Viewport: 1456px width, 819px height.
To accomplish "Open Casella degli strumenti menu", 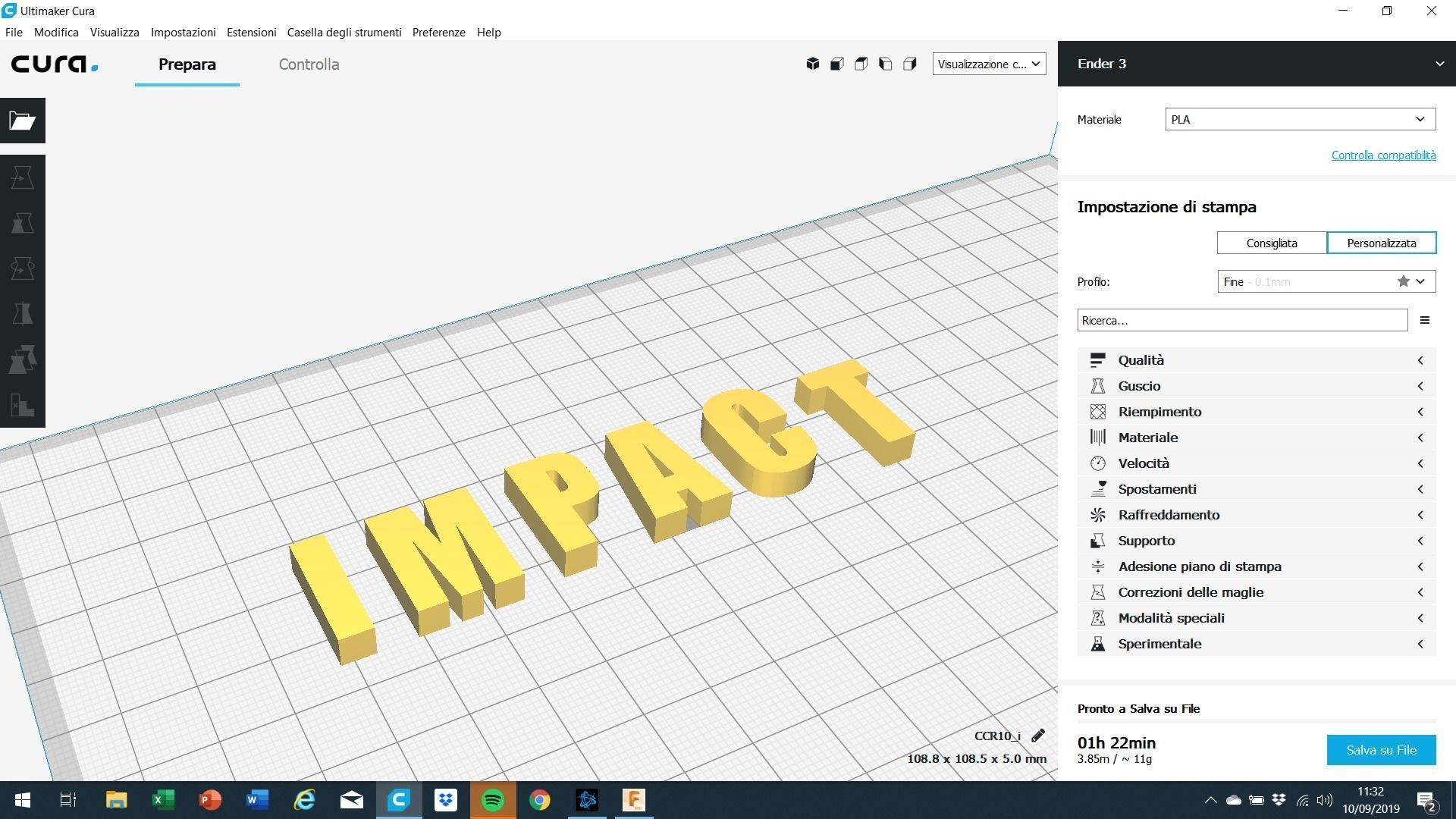I will (x=344, y=32).
